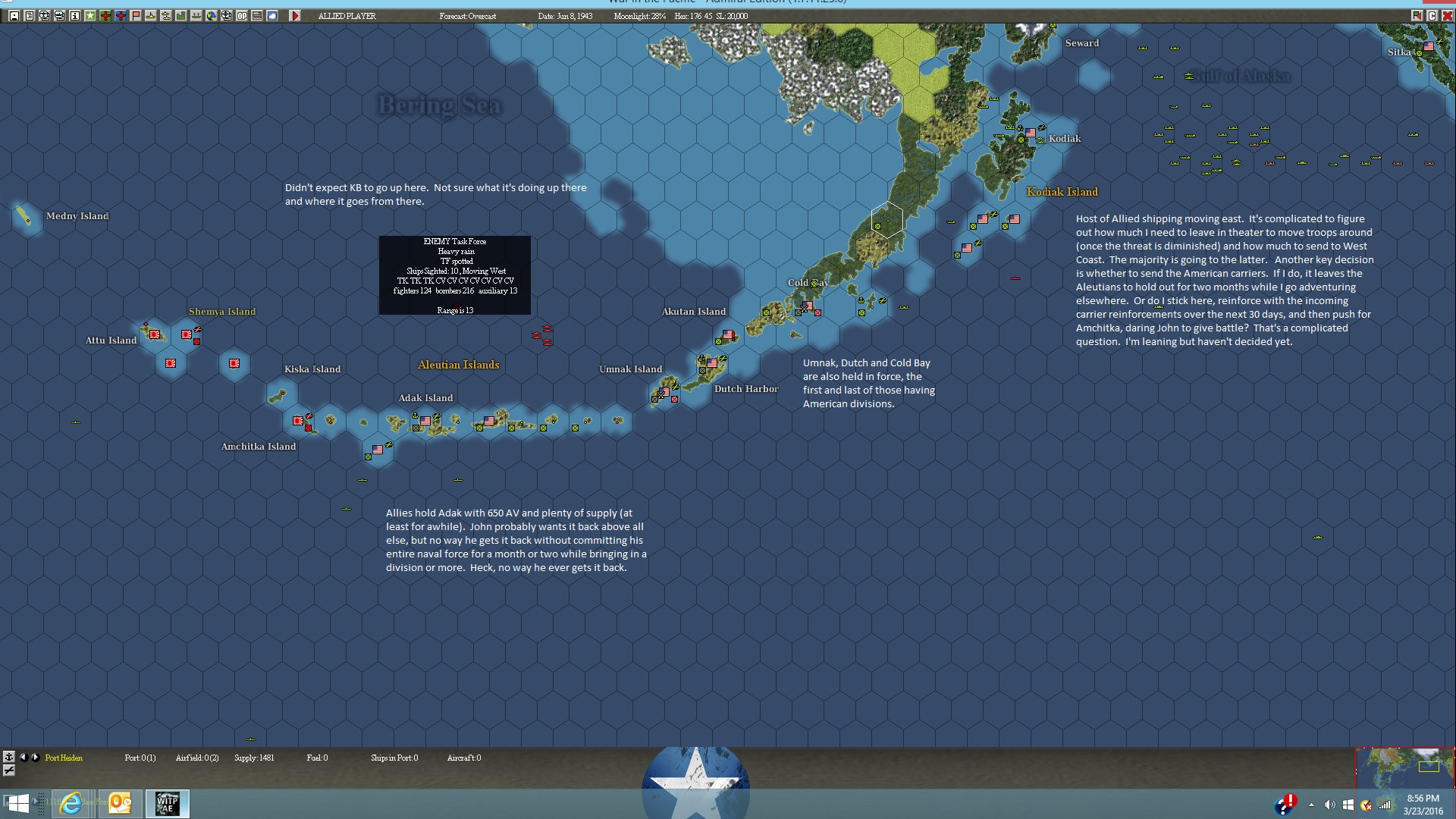Viewport: 1456px width, 819px height.
Task: Click the third toolbar icon with ship globe
Action: click(45, 15)
